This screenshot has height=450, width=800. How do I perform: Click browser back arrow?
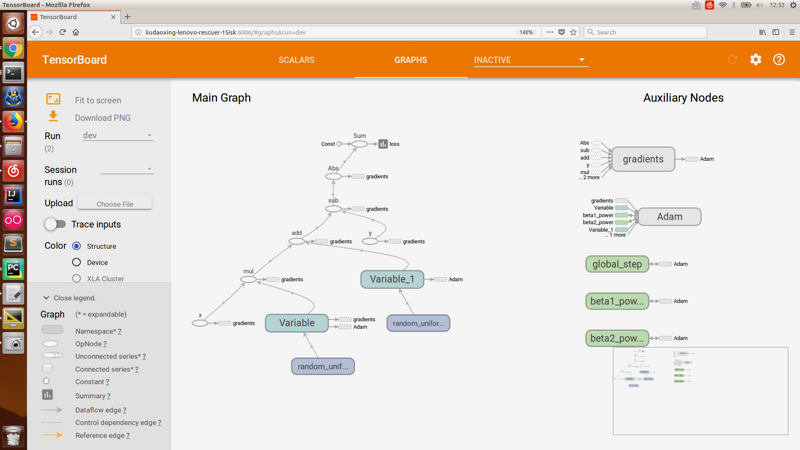tap(35, 32)
